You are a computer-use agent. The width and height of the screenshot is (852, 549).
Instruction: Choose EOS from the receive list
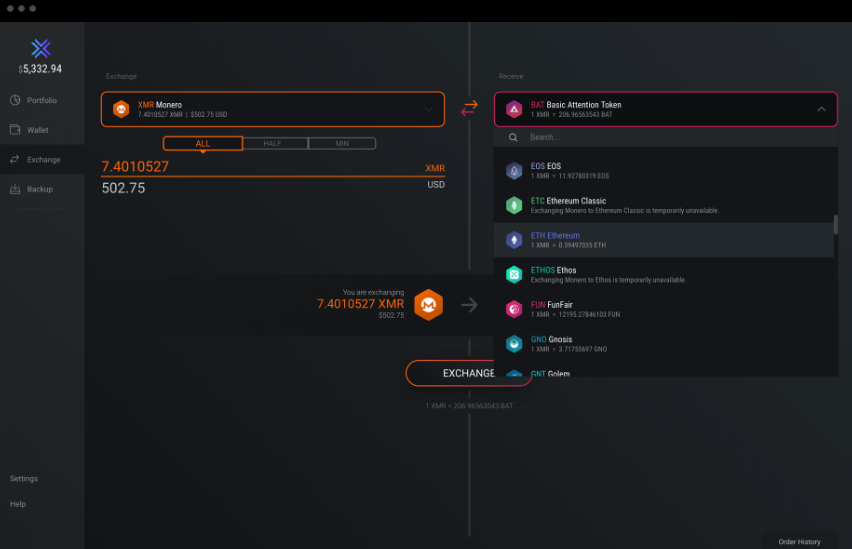point(663,171)
